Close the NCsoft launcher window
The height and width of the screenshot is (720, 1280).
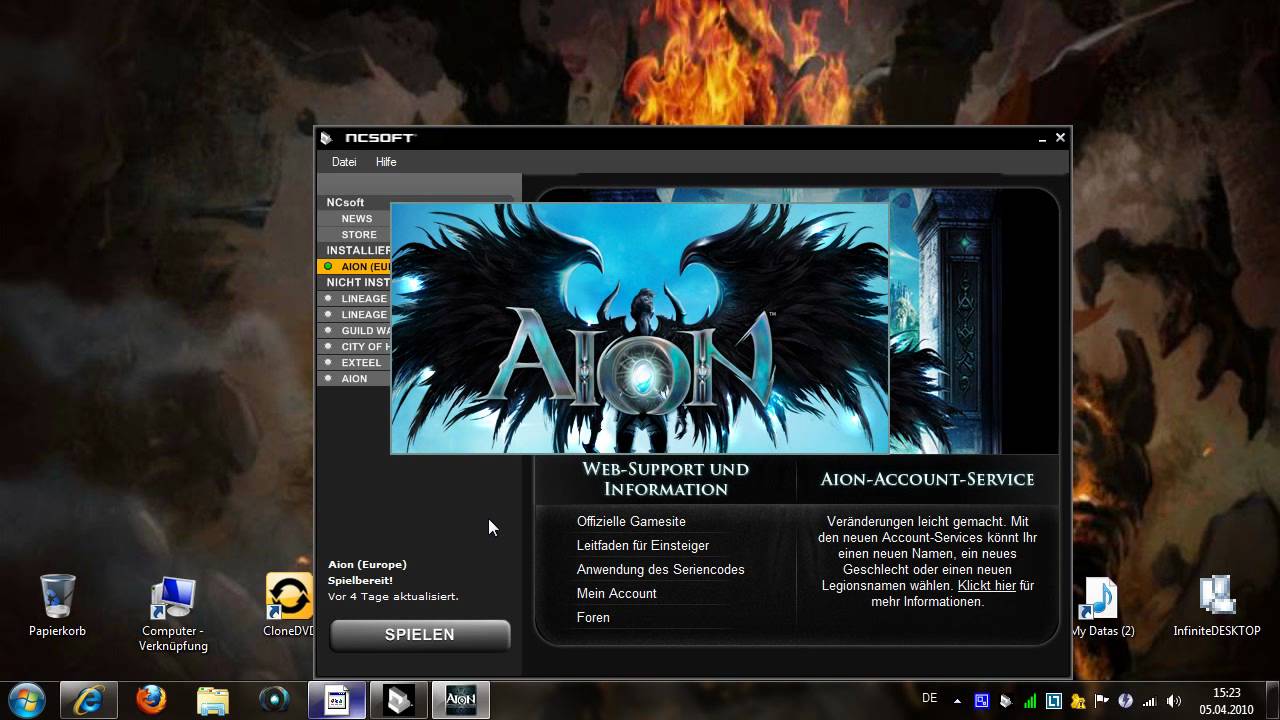point(1060,138)
